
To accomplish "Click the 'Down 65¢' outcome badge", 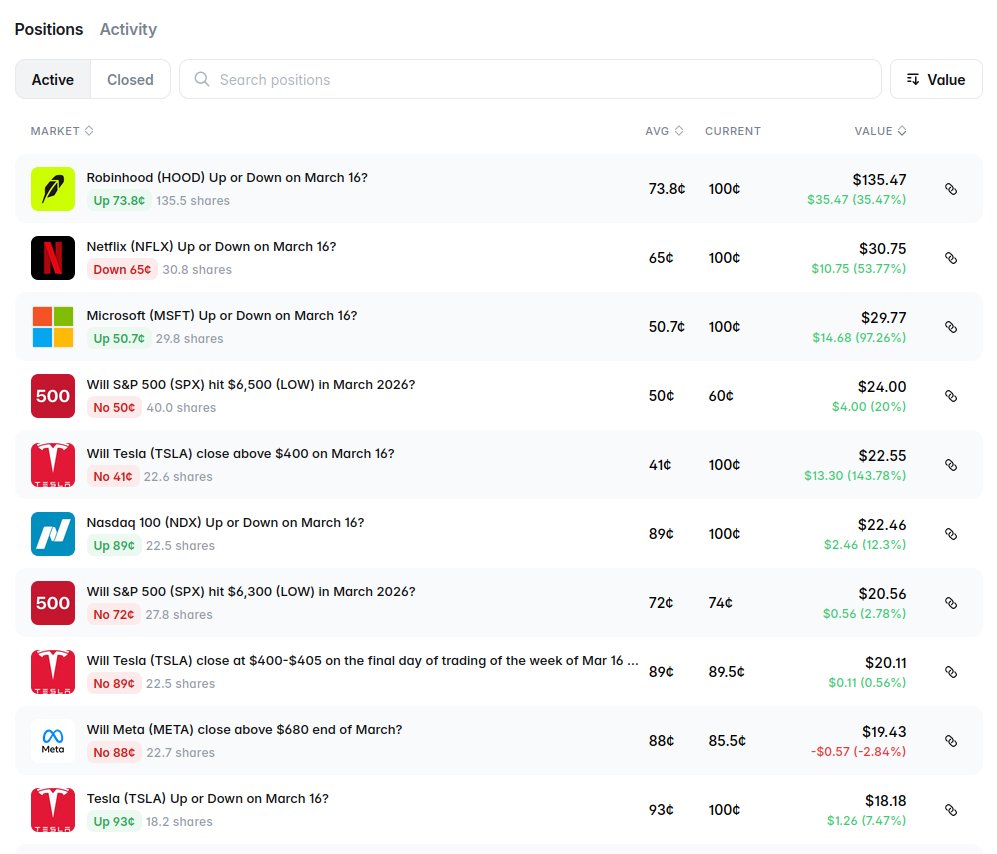I will pos(122,270).
